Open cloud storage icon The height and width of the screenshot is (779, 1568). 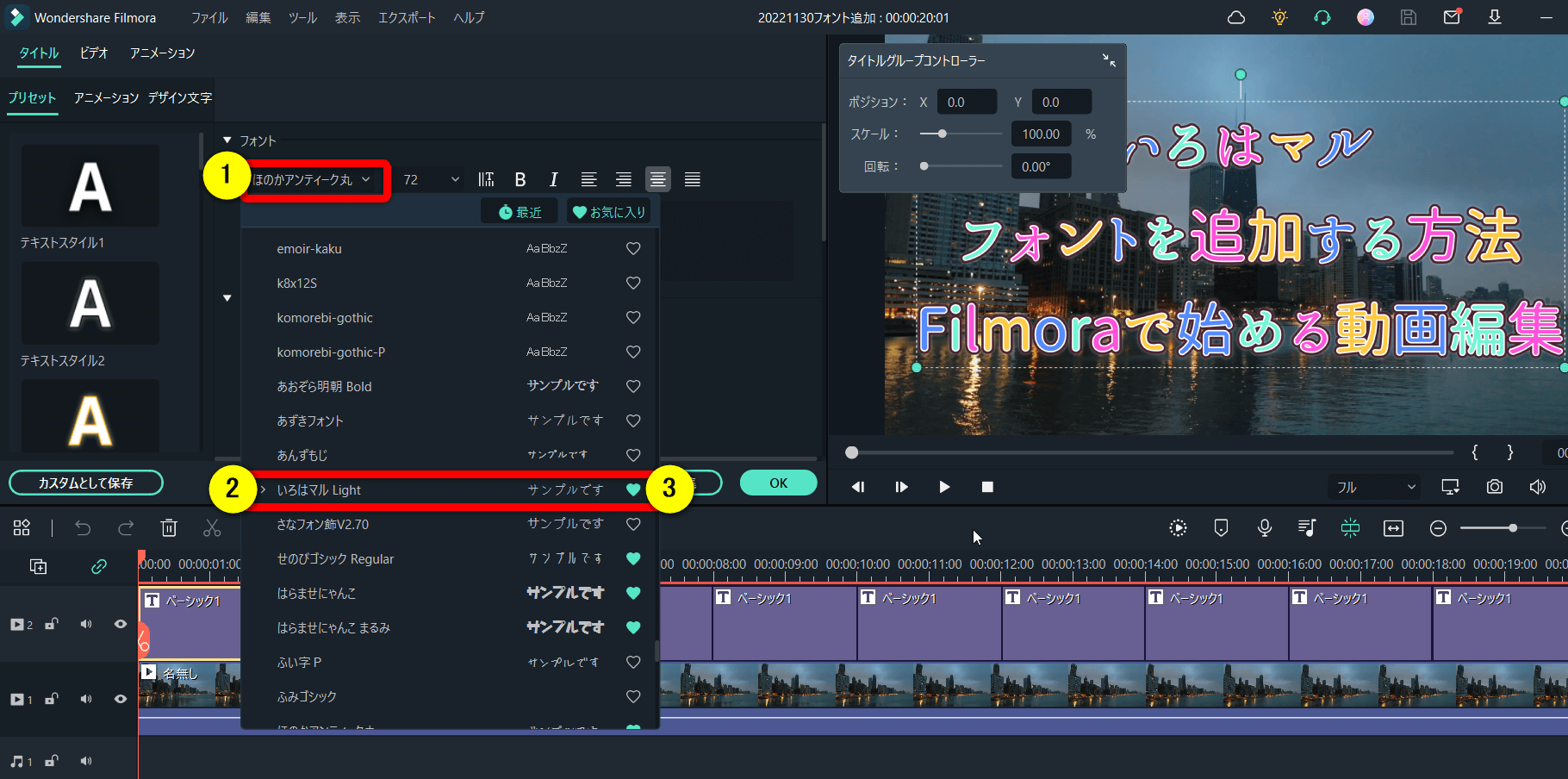point(1236,17)
